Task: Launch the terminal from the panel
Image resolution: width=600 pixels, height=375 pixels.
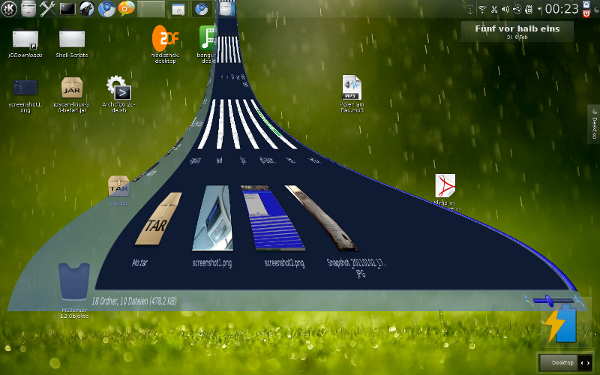Action: (67, 9)
